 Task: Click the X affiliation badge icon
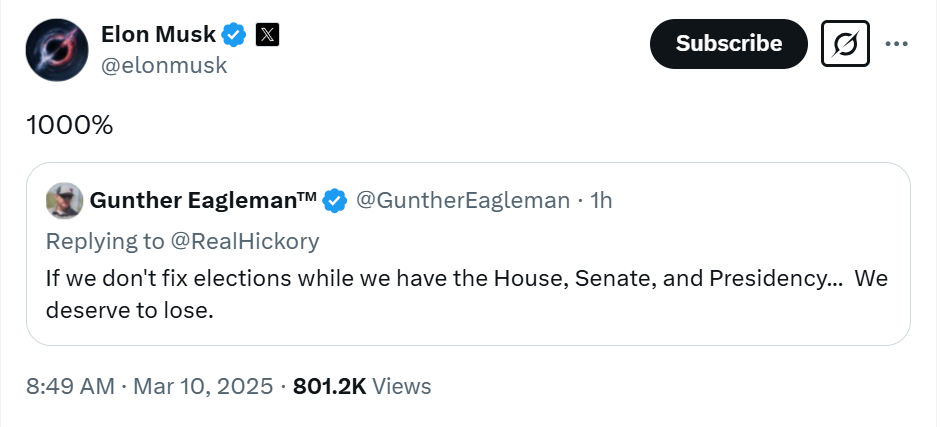coord(267,35)
